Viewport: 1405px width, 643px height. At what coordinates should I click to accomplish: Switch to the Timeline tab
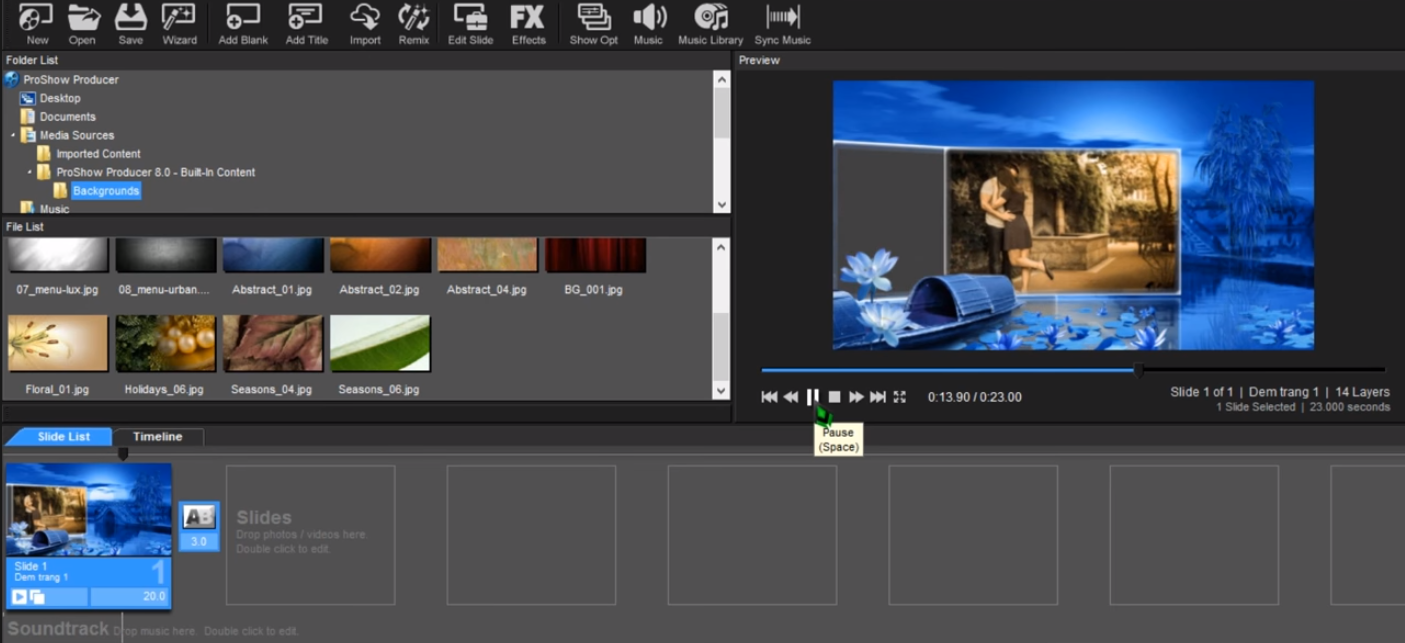click(x=158, y=436)
